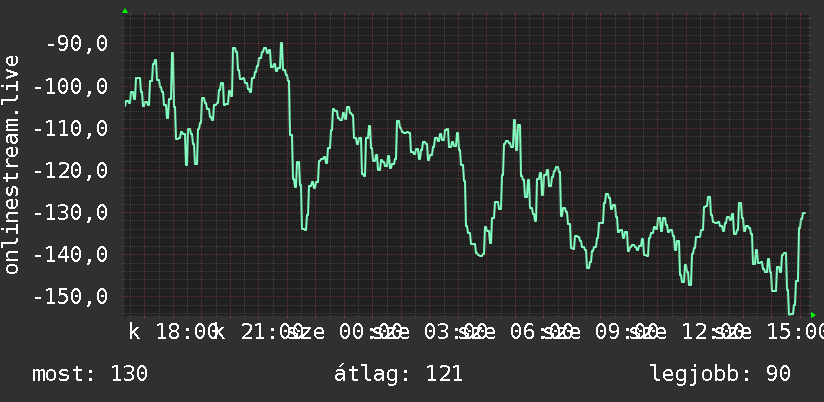Click the 'sze 00:00' time axis label
824x402 pixels.
click(345, 332)
